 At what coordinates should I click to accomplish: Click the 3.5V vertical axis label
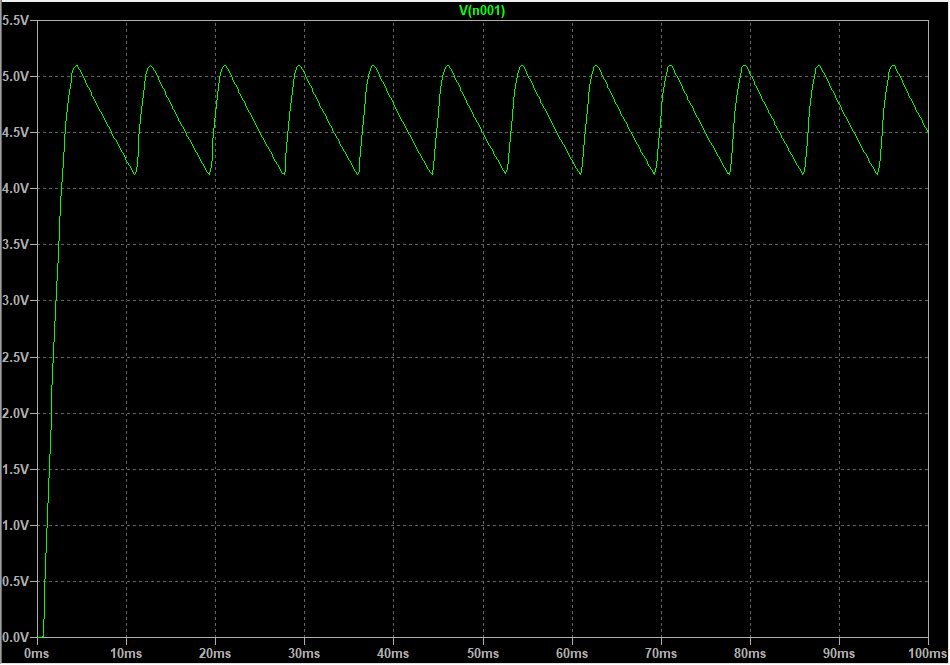[15, 245]
